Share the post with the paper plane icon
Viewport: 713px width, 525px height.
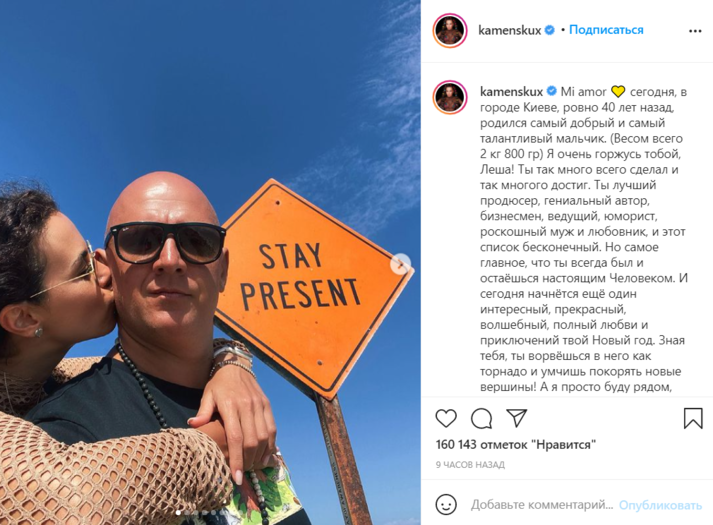point(517,418)
